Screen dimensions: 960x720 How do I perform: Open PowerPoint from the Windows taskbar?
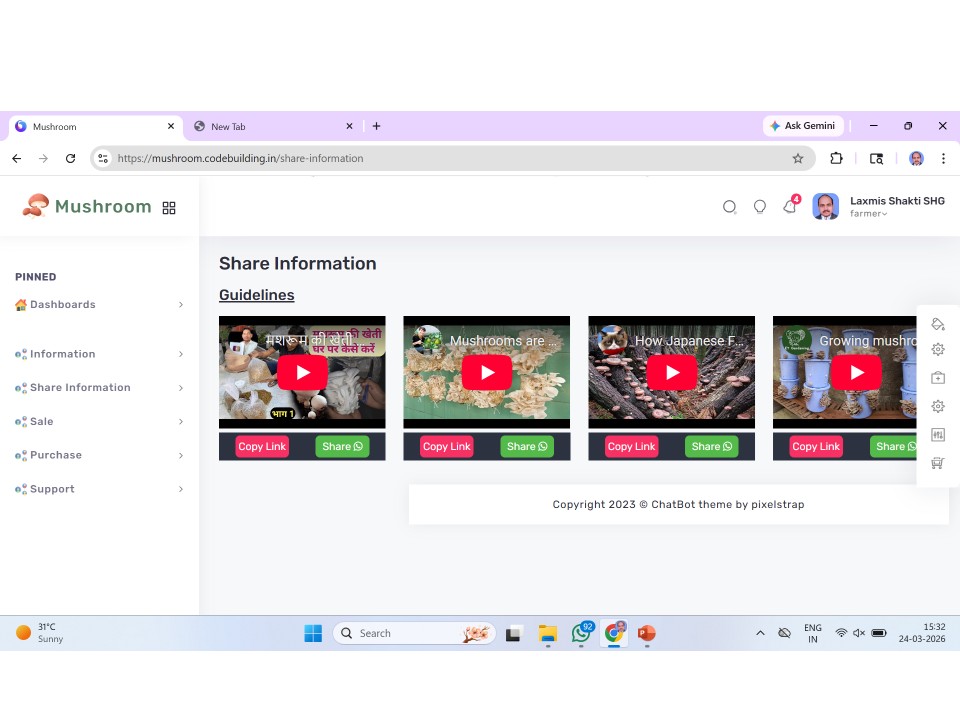[x=646, y=633]
